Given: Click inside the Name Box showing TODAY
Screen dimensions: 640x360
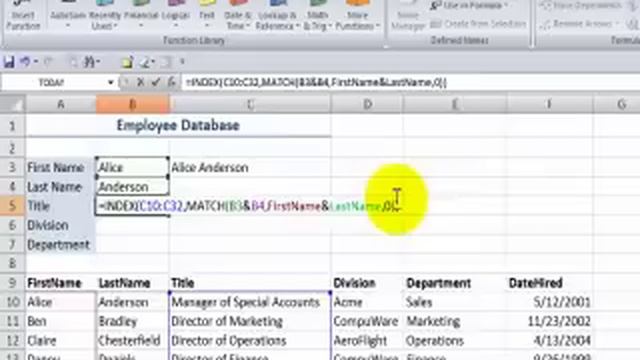Looking at the screenshot, I should [x=52, y=82].
